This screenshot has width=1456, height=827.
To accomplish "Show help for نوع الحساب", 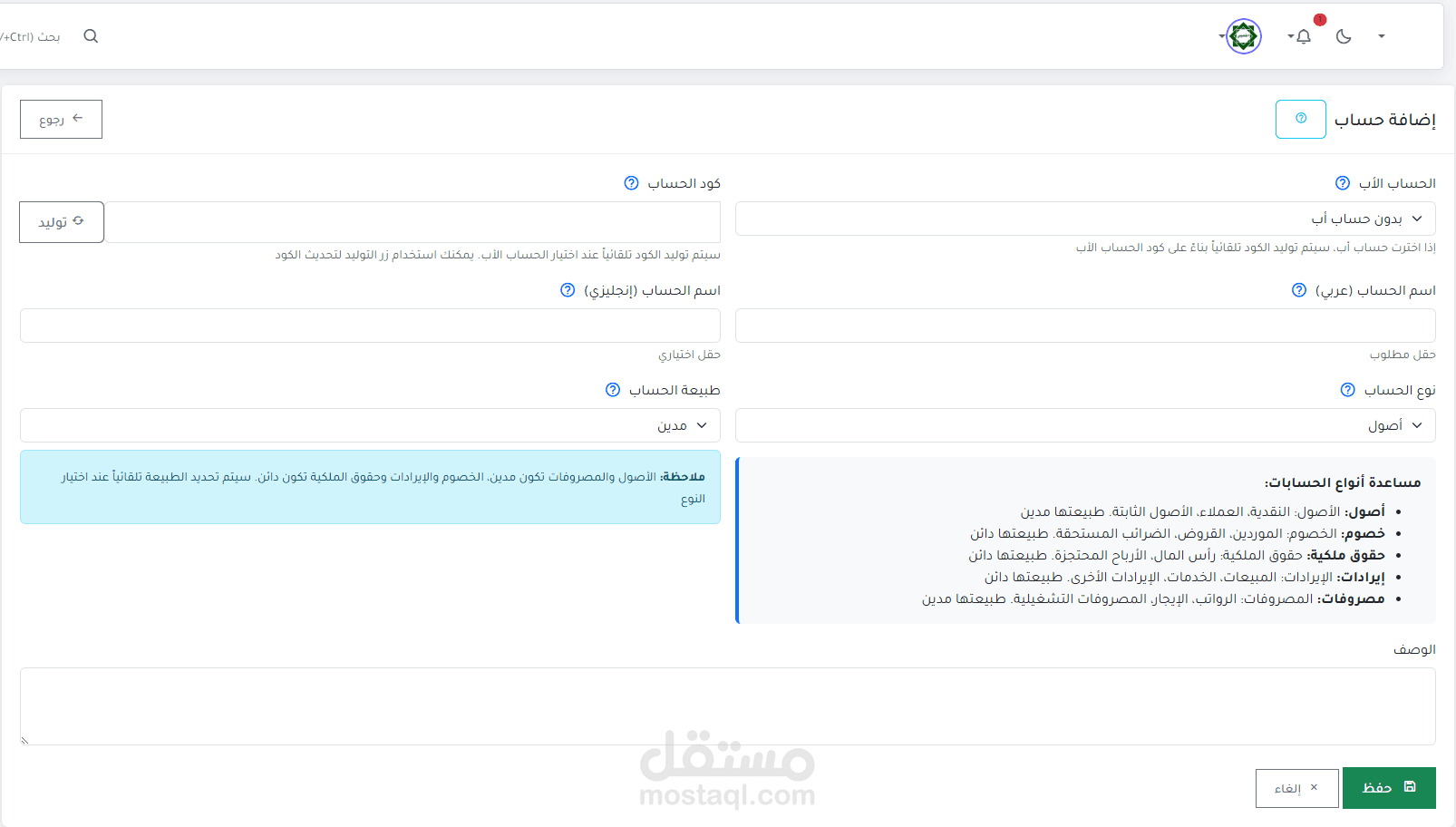I will coord(1348,390).
